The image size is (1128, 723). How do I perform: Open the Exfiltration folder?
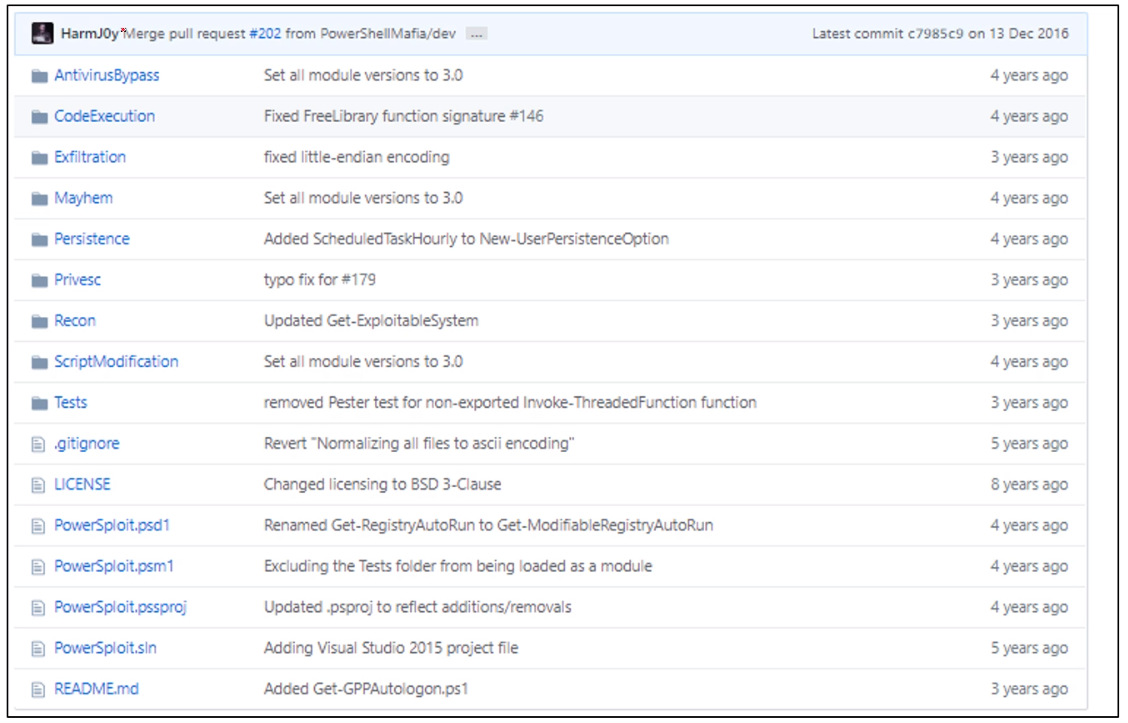(x=90, y=158)
